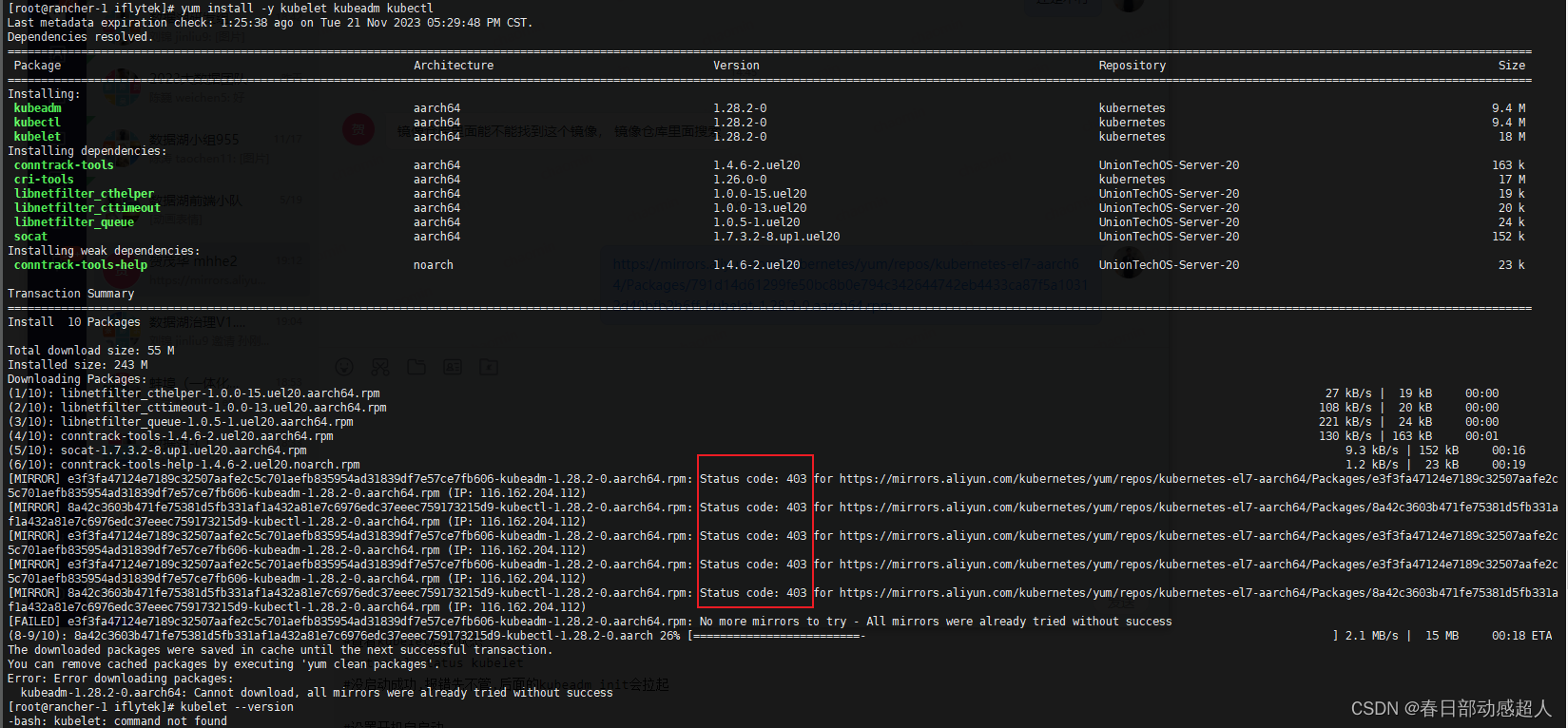
Task: Select the 'cri-tools' dependency name
Action: point(44,179)
